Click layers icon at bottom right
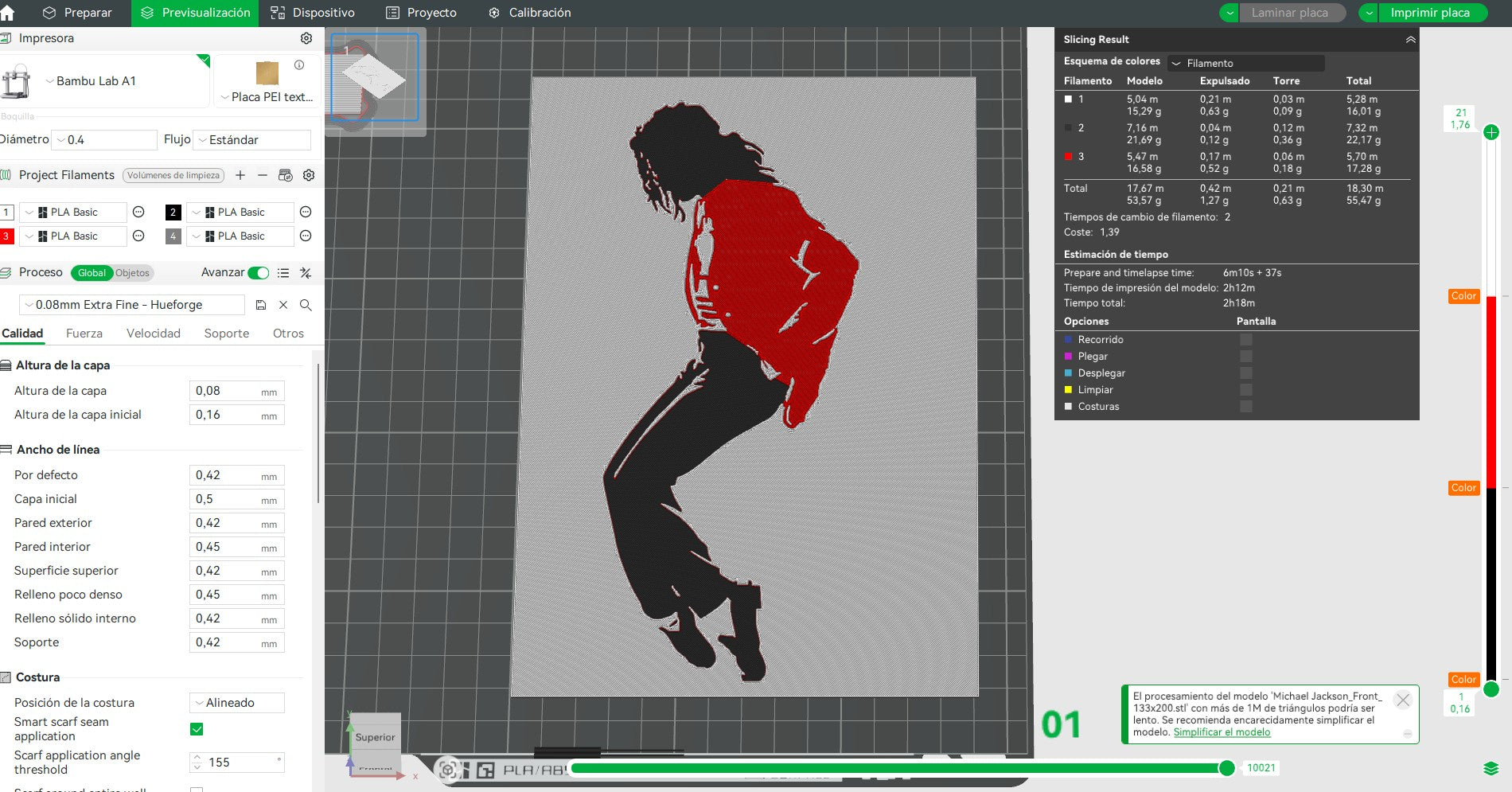Image resolution: width=1512 pixels, height=792 pixels. click(x=1491, y=768)
